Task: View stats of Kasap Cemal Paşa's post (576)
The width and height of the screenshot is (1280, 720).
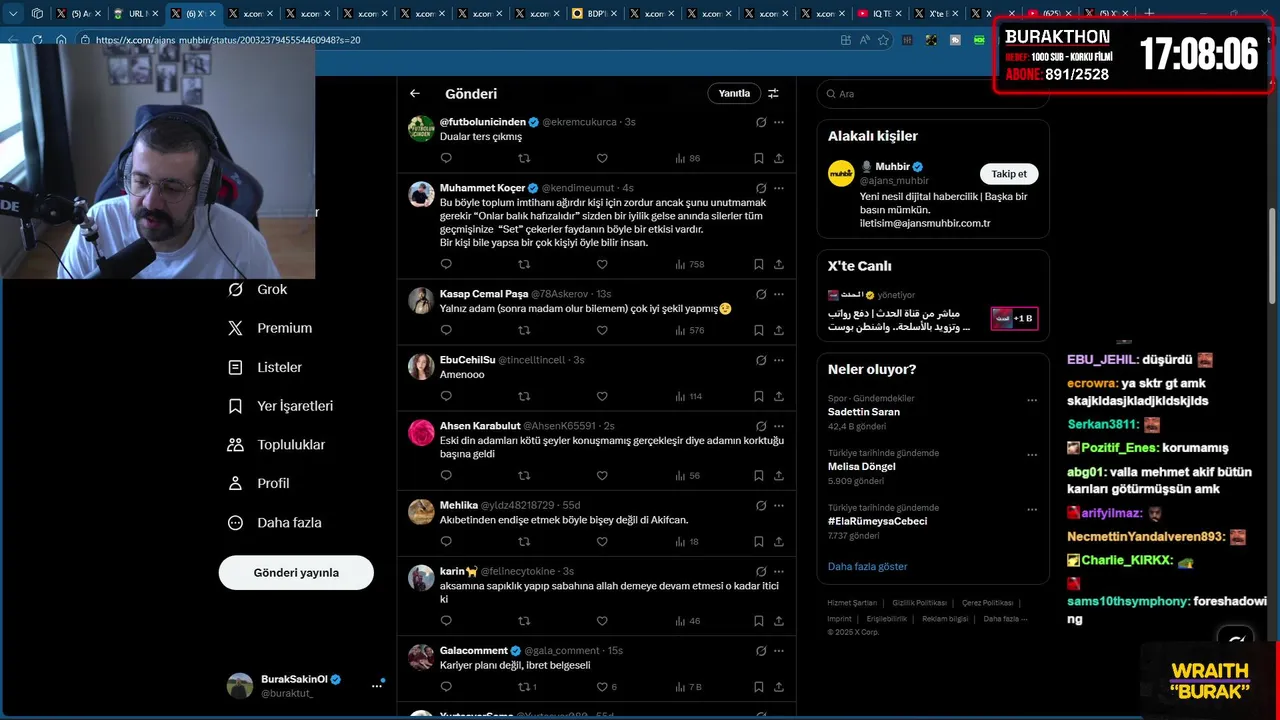Action: tap(690, 330)
